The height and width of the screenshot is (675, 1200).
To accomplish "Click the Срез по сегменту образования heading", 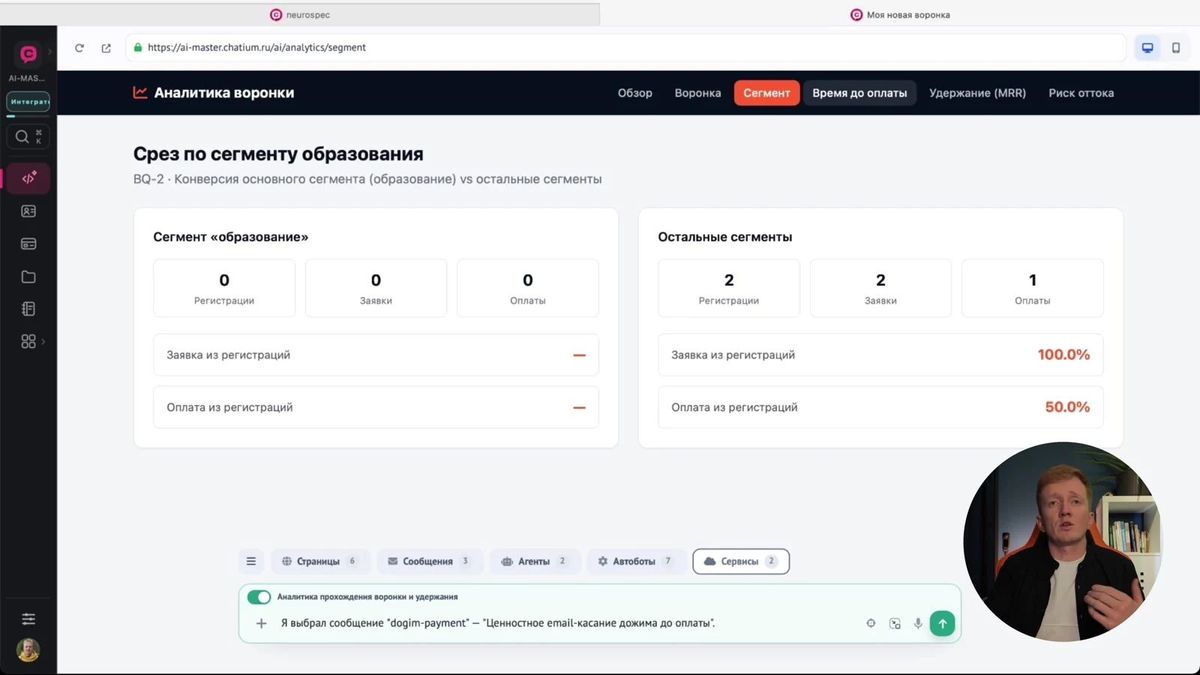I will click(x=278, y=154).
